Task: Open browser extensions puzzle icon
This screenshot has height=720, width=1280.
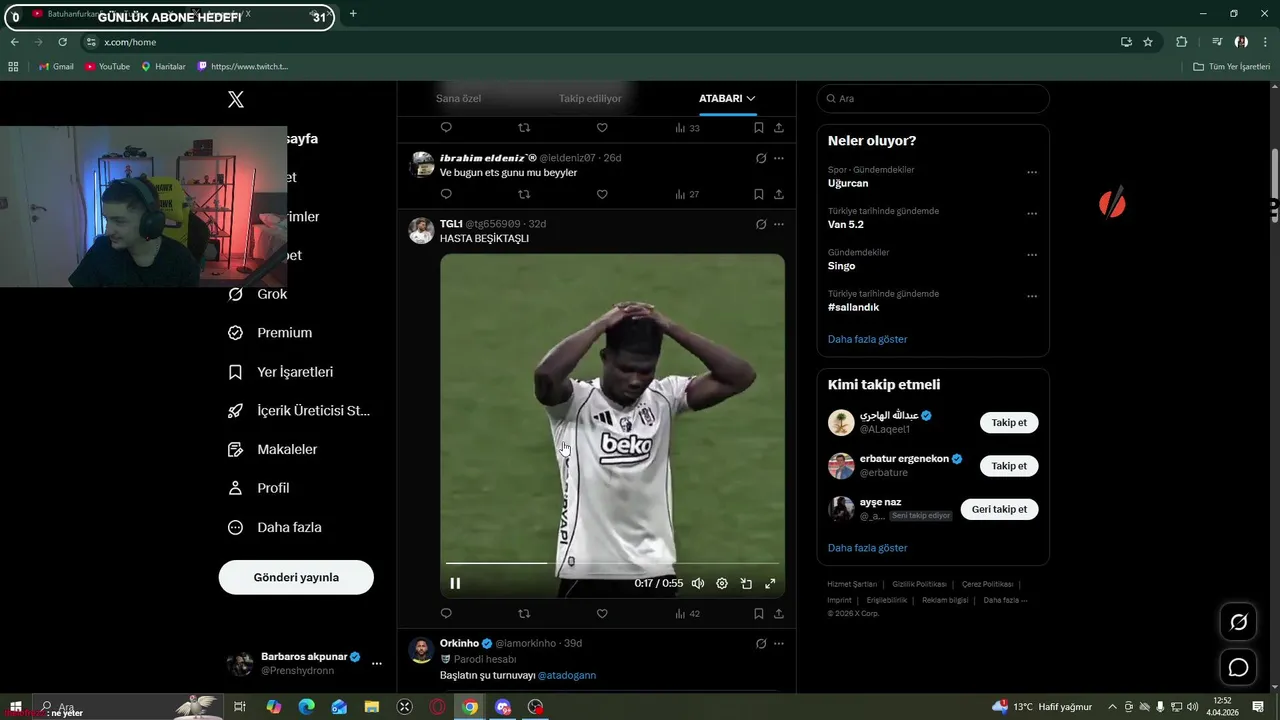Action: click(1181, 42)
